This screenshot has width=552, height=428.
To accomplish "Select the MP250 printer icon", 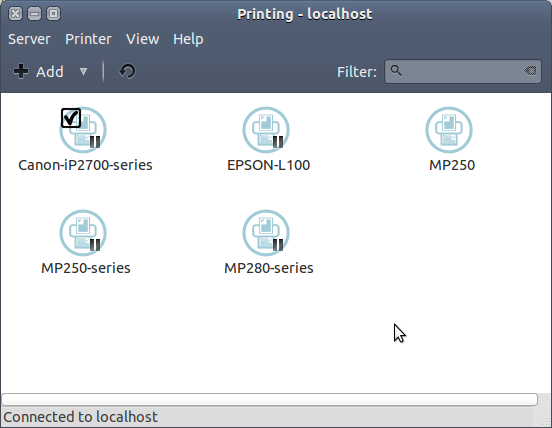I will point(449,130).
